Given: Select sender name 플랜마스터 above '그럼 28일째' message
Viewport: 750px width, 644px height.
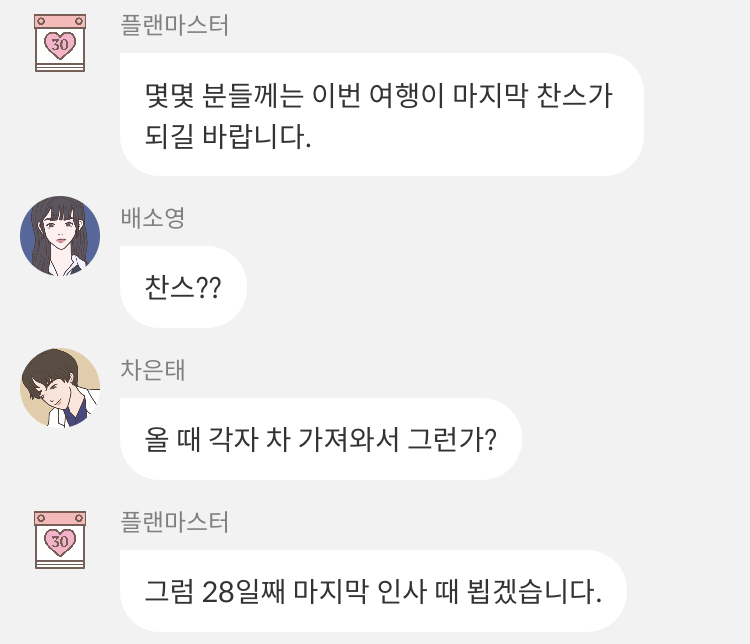Looking at the screenshot, I should [x=175, y=522].
